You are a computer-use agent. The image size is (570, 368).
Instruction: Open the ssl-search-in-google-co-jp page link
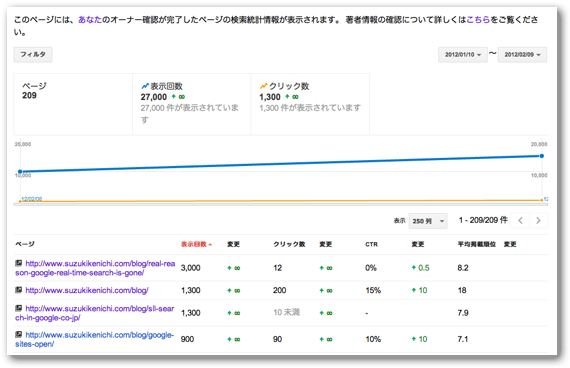(95, 313)
